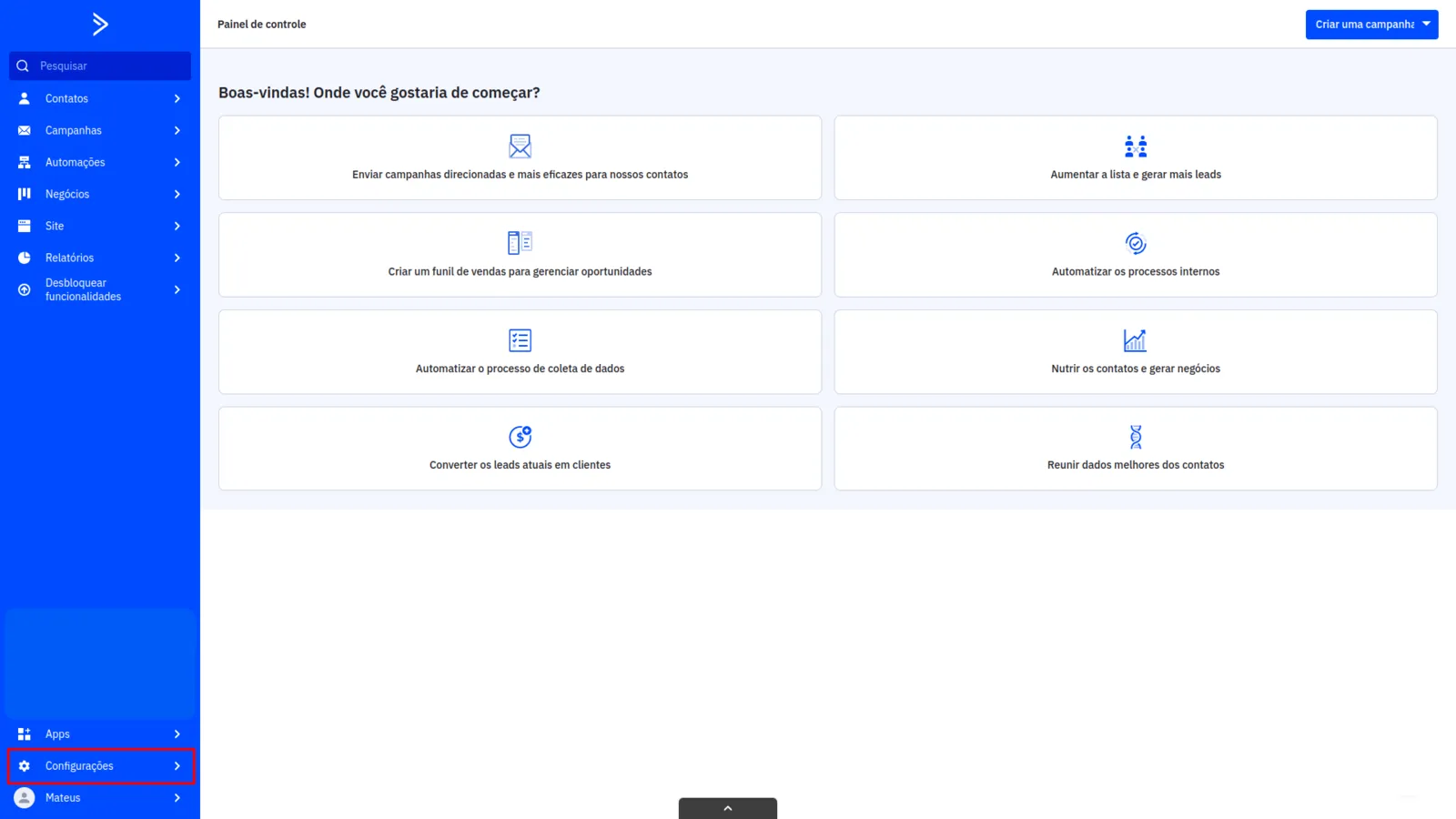Screen dimensions: 1456x819
Task: Open the Mateus account menu
Action: pos(100,798)
